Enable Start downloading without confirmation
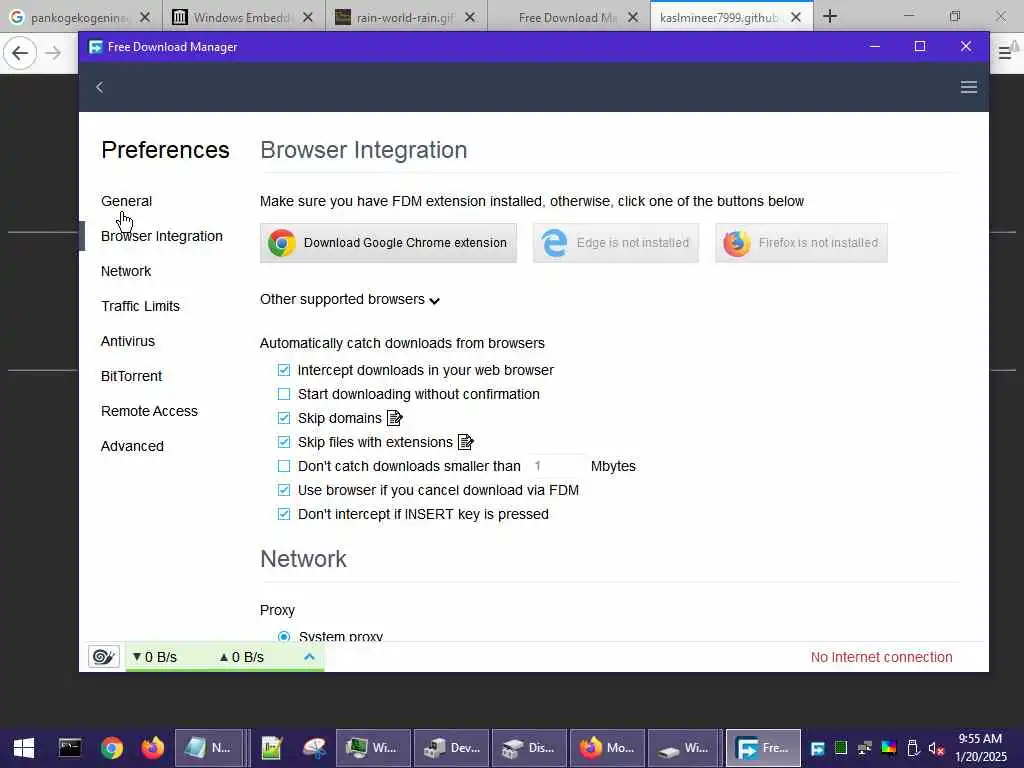This screenshot has height=768, width=1024. [x=283, y=394]
